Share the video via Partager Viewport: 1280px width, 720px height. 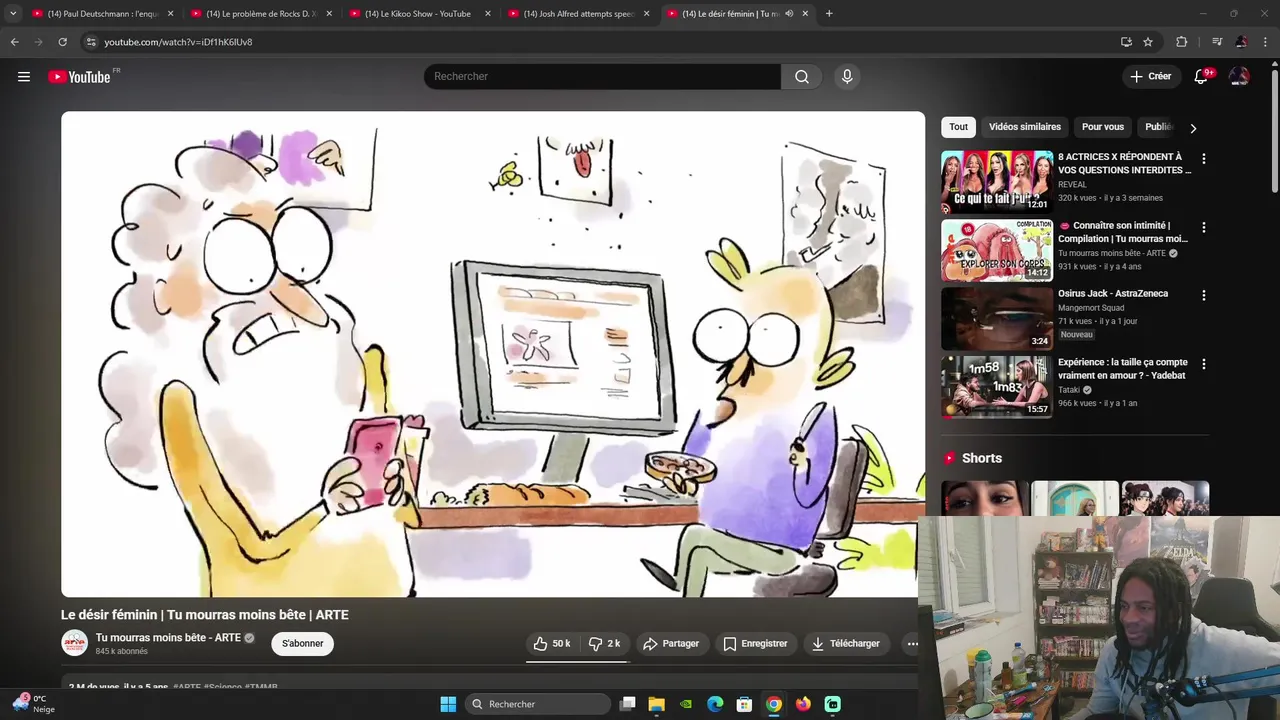tap(671, 644)
